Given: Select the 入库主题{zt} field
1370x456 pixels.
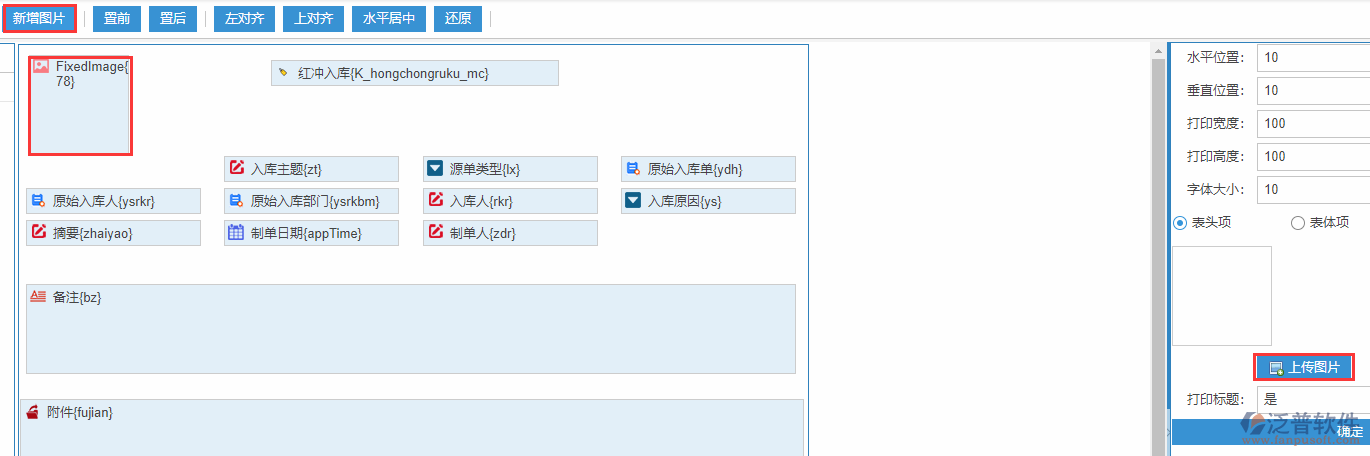Looking at the screenshot, I should click(x=311, y=169).
